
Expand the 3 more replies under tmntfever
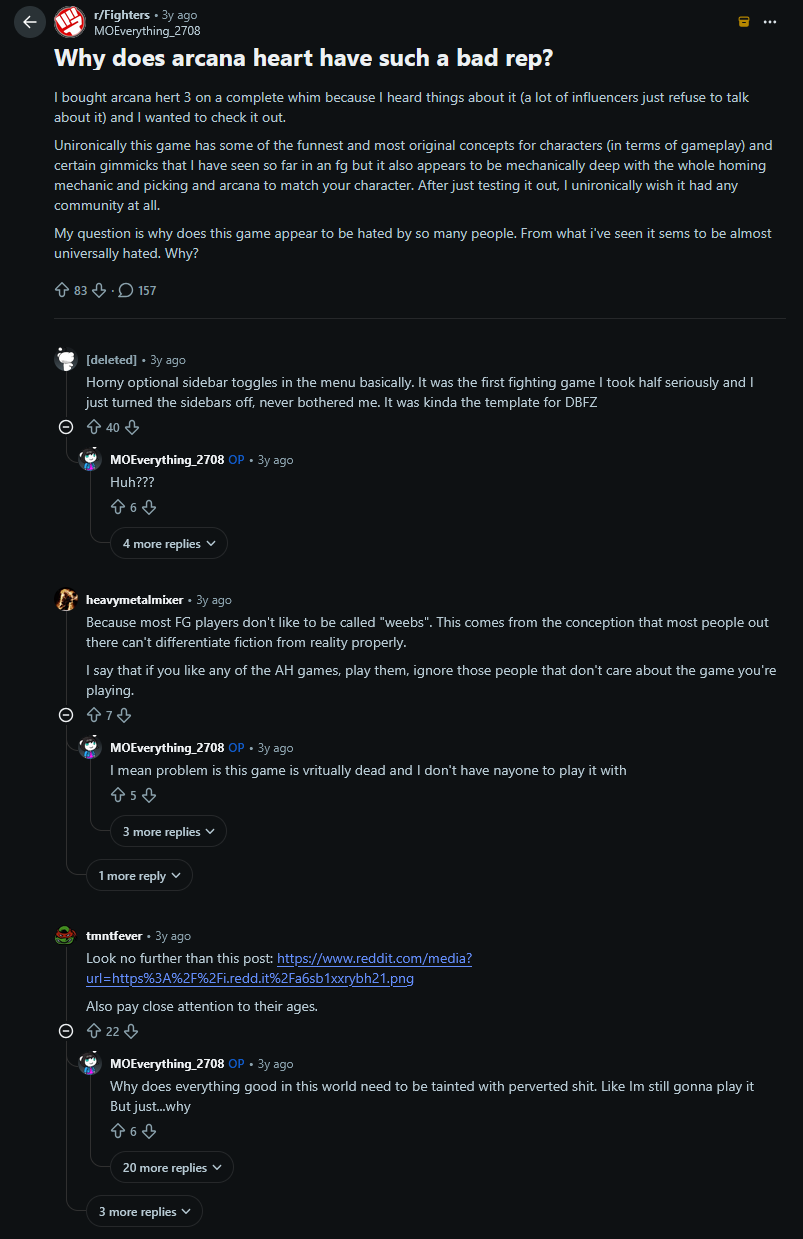(x=144, y=1212)
